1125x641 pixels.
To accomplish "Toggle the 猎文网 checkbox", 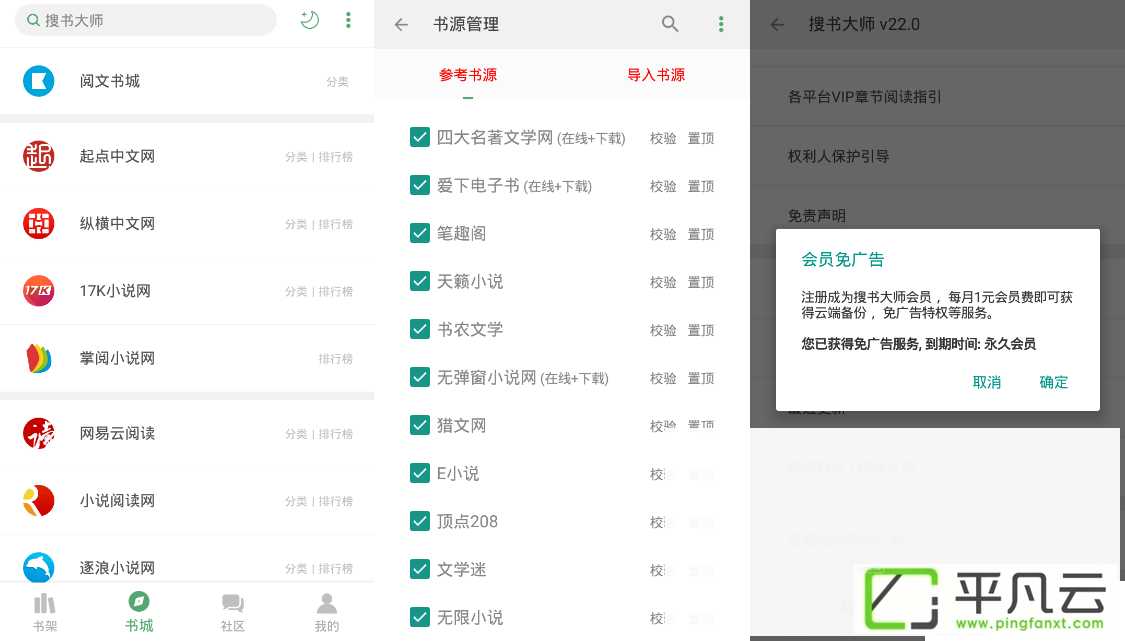I will 420,425.
